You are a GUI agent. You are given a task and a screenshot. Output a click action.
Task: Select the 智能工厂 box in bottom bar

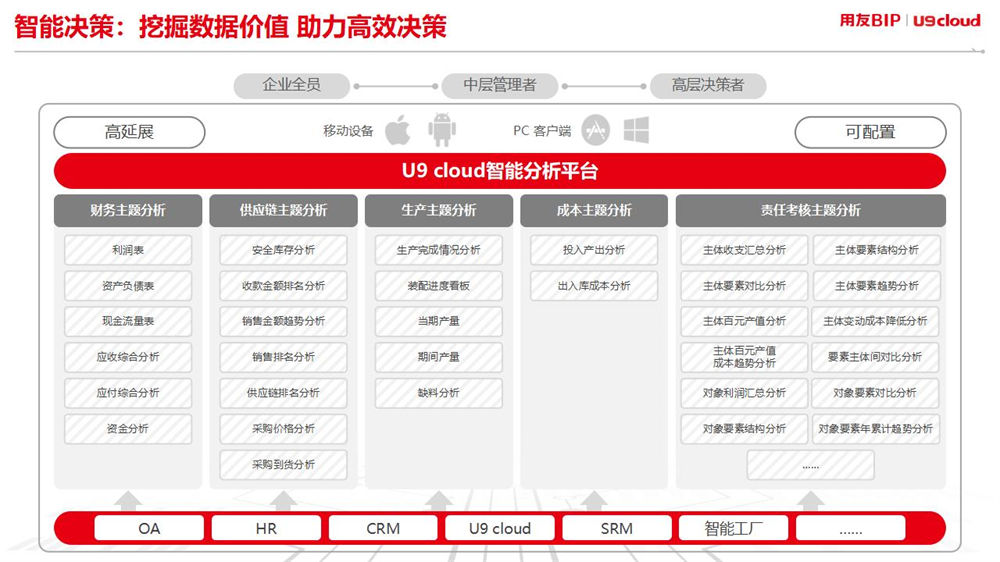pos(734,528)
